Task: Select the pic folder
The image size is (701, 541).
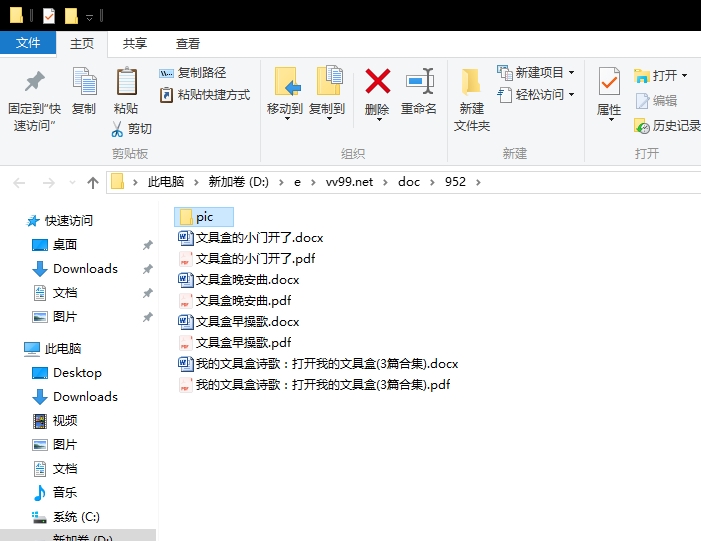Action: click(203, 217)
